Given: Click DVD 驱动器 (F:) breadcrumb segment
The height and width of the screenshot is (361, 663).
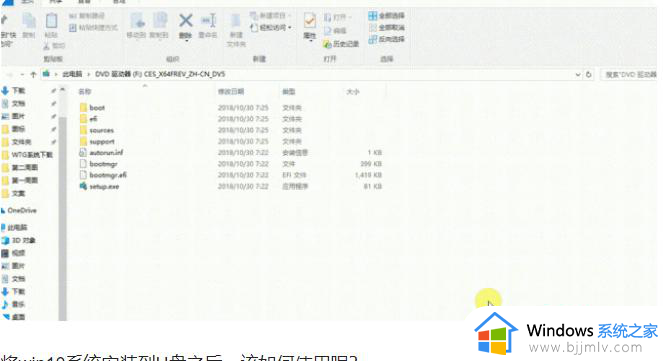Looking at the screenshot, I should (160, 74).
